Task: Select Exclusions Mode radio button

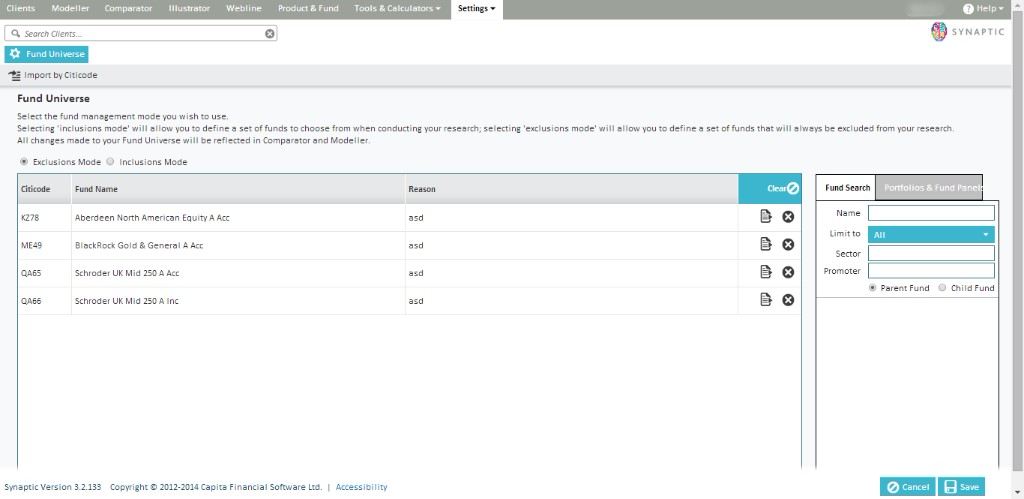Action: pyautogui.click(x=24, y=161)
